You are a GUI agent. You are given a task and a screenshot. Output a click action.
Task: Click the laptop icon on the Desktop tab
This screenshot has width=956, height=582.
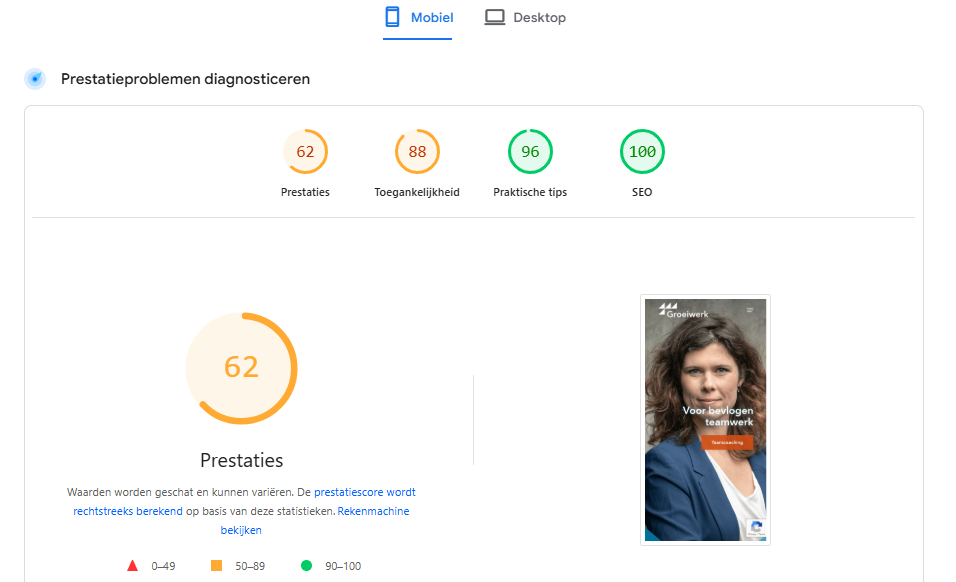pyautogui.click(x=494, y=17)
